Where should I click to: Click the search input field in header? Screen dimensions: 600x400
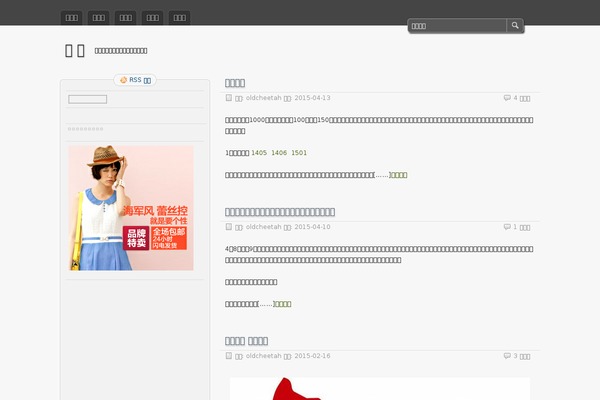[x=457, y=26]
